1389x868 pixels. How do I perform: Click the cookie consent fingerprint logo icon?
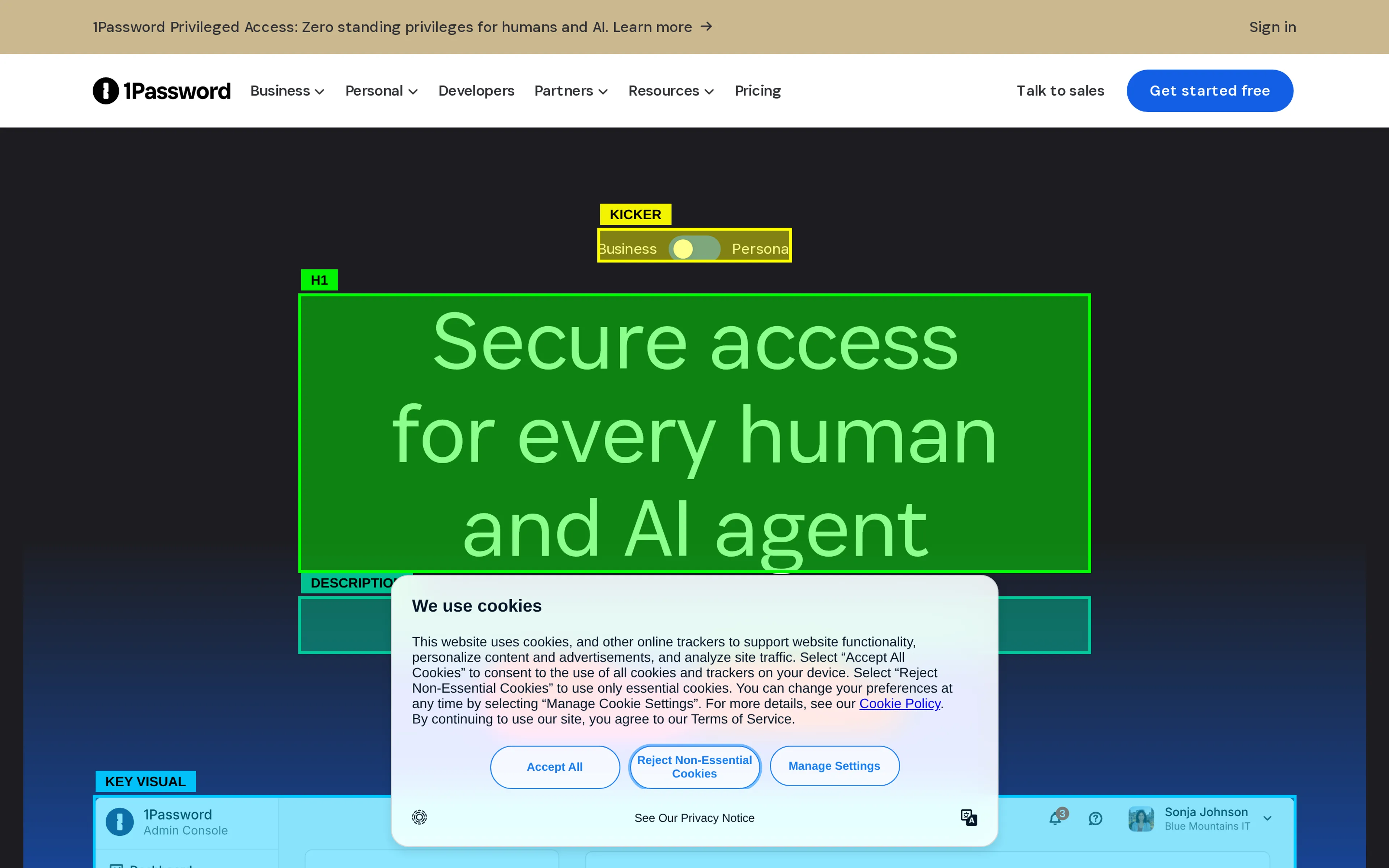(420, 817)
